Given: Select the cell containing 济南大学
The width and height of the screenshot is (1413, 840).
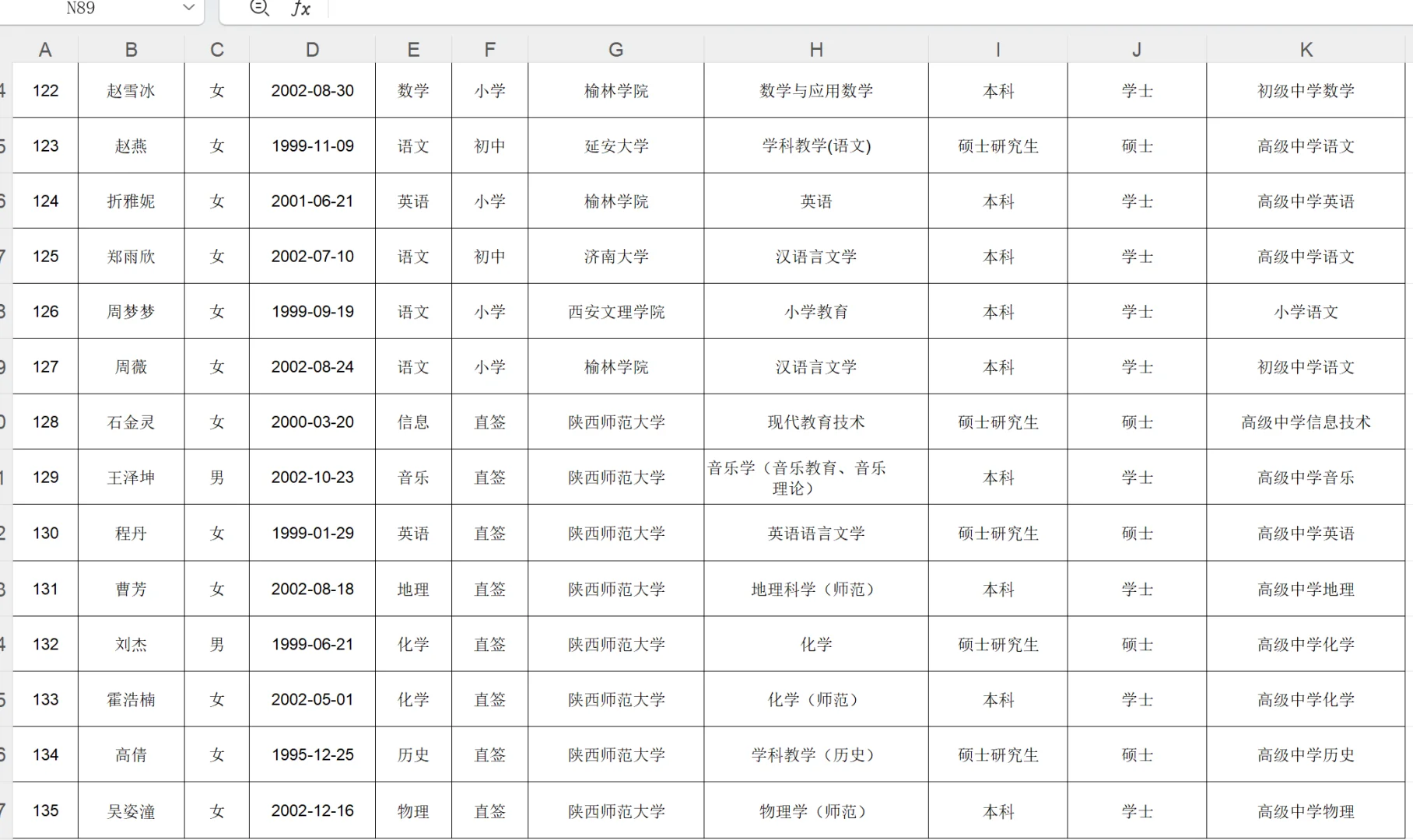Looking at the screenshot, I should coord(615,256).
